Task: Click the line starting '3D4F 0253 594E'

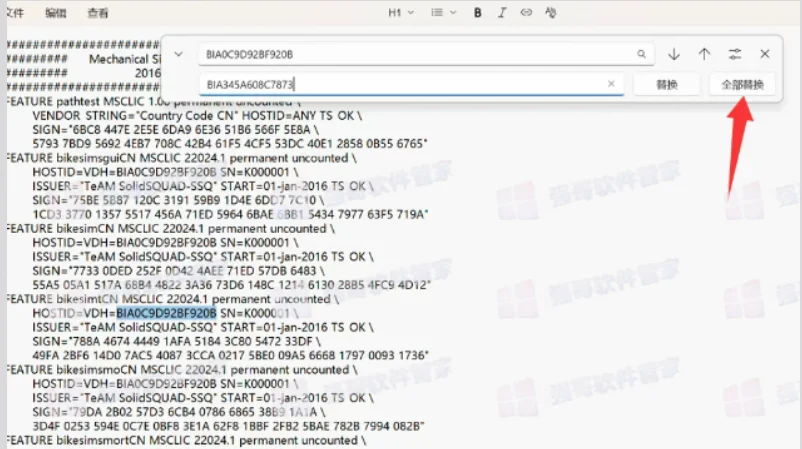Action: click(x=228, y=426)
